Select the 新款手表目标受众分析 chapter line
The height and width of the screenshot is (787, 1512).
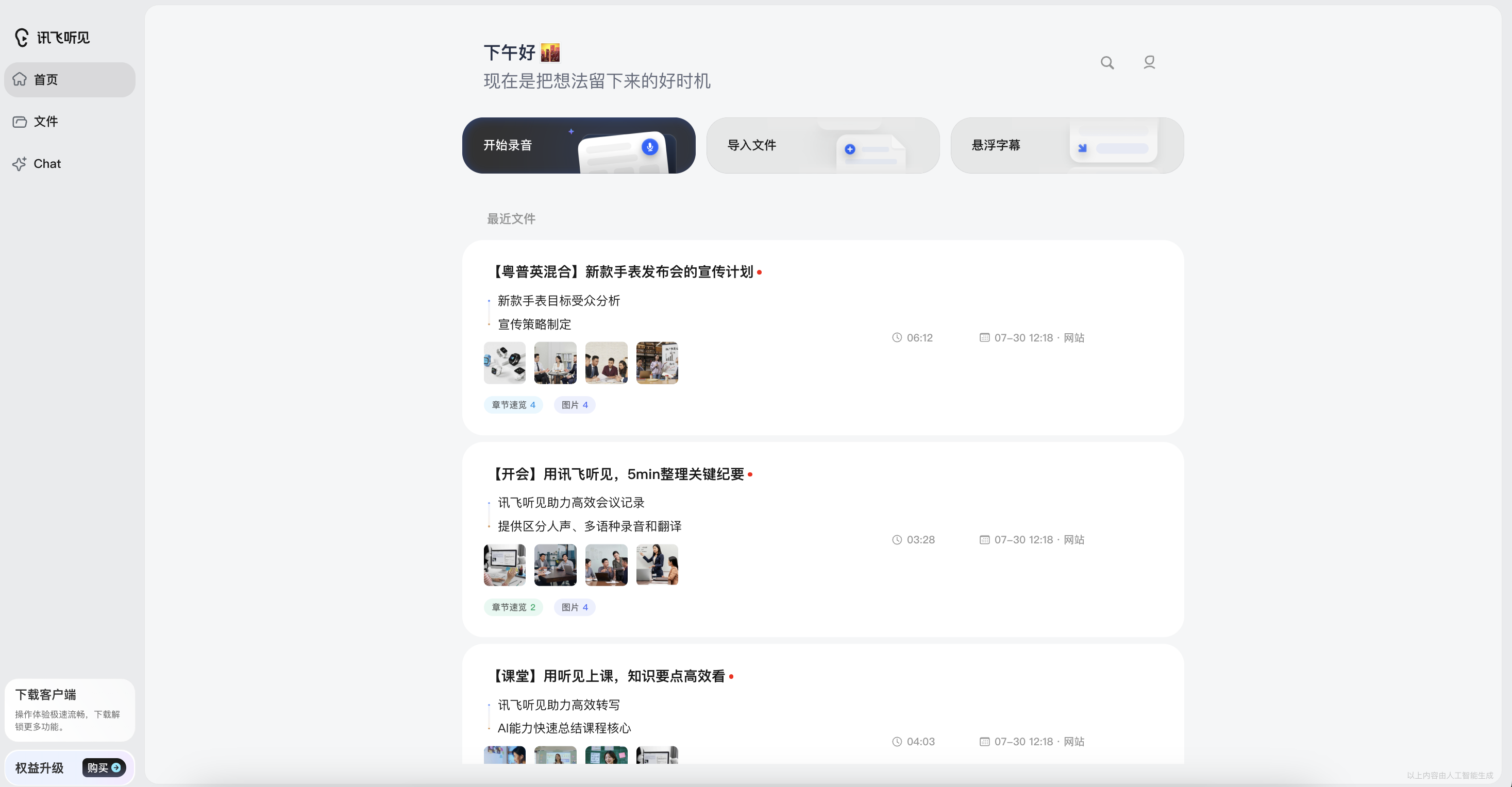559,301
